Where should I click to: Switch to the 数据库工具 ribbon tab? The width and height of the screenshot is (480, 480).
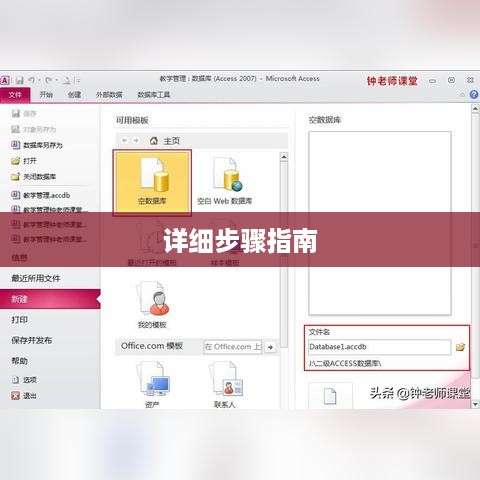[x=154, y=95]
